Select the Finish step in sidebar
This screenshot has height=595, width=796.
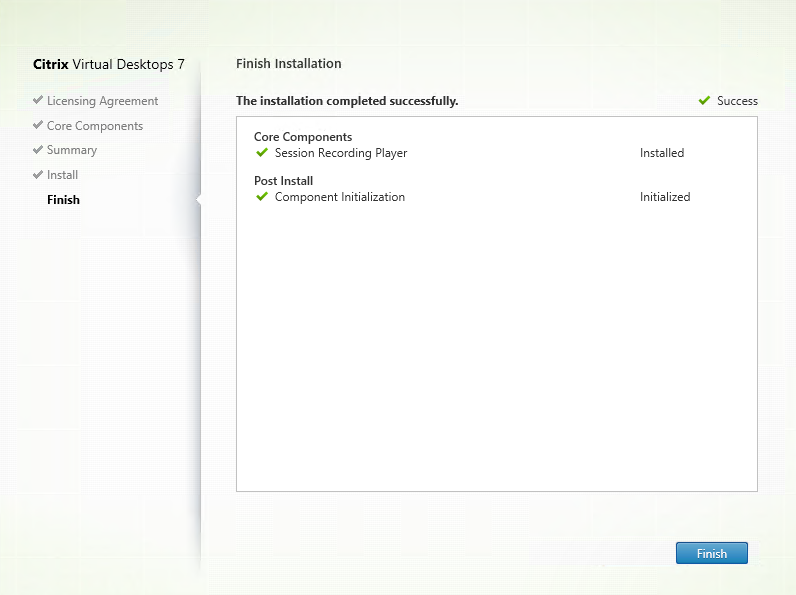pos(63,200)
